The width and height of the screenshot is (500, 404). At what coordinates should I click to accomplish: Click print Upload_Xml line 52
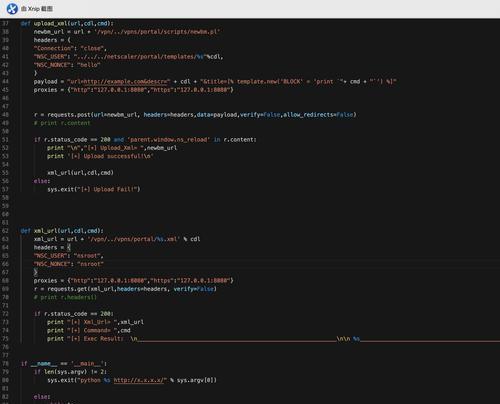(112, 148)
